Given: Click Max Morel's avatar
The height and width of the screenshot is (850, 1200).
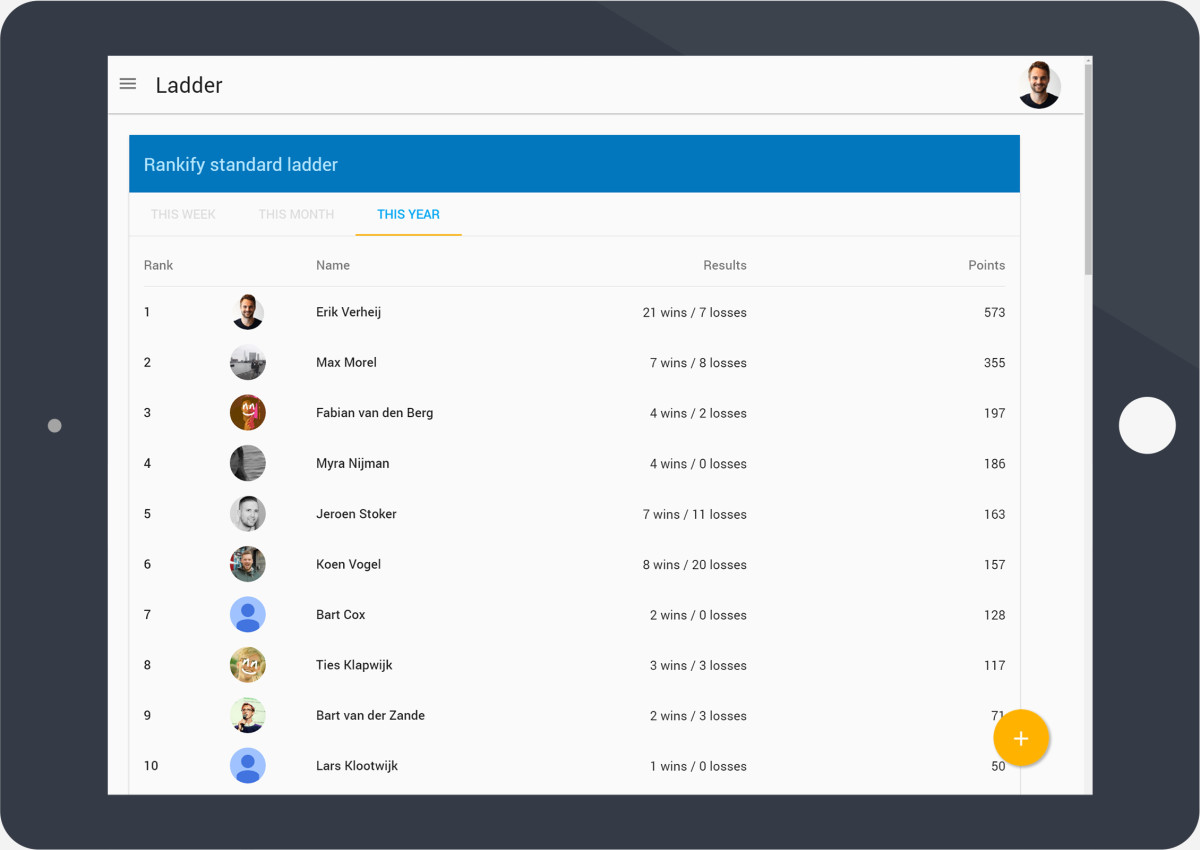Looking at the screenshot, I should [x=248, y=362].
